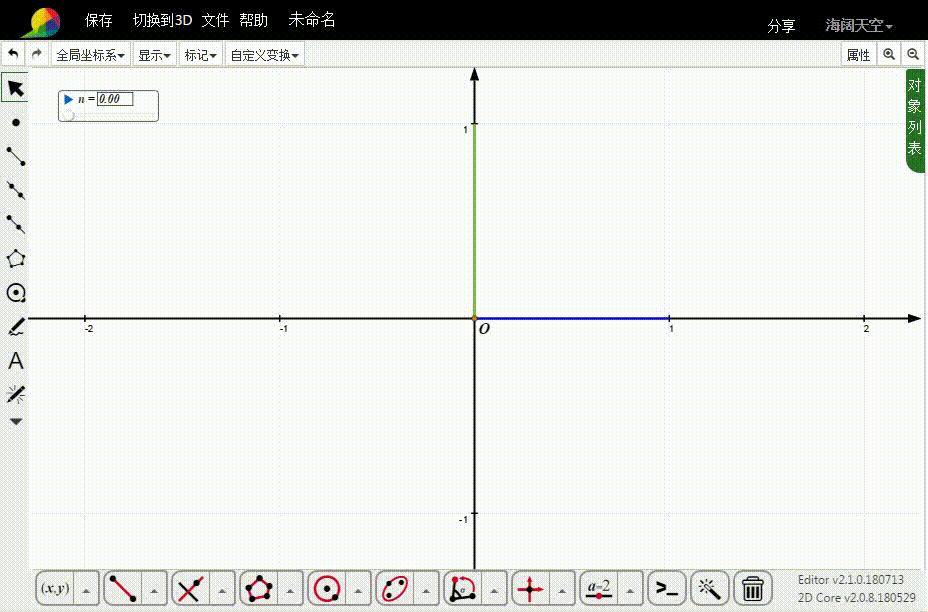The width and height of the screenshot is (928, 612).
Task: Expand more tools arrow in left toolbar
Action: coord(16,421)
